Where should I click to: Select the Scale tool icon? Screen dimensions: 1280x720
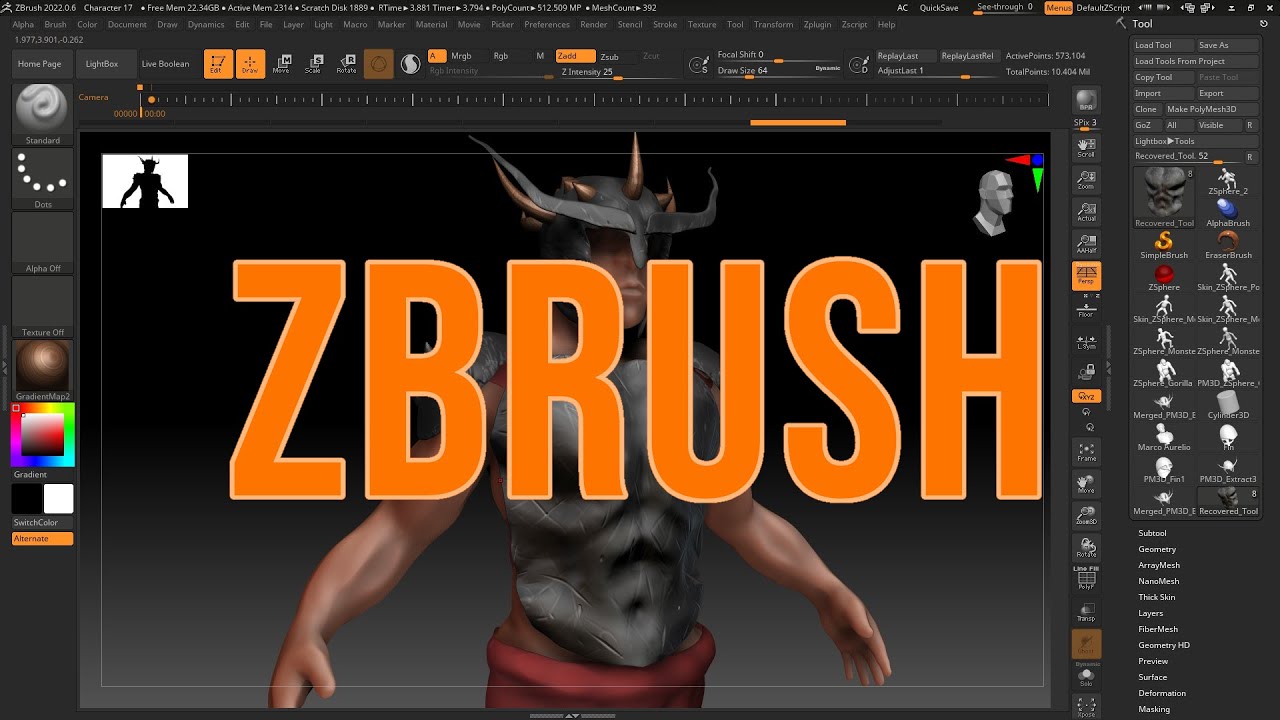(315, 63)
